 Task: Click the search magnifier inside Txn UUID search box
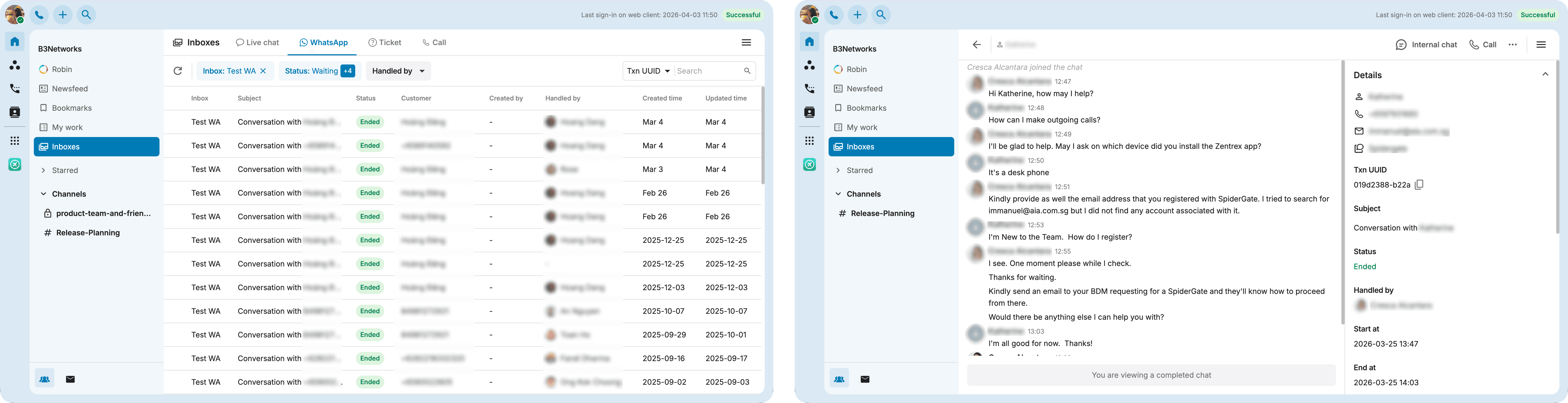(x=747, y=71)
